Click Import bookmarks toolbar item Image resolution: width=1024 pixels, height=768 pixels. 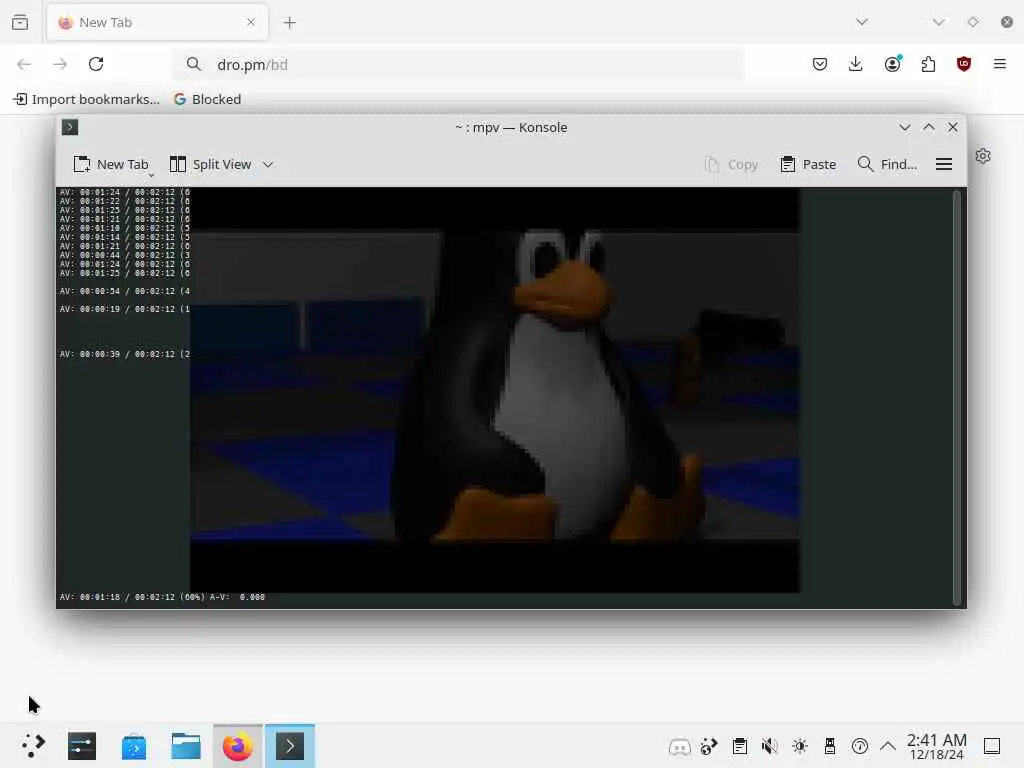point(87,99)
